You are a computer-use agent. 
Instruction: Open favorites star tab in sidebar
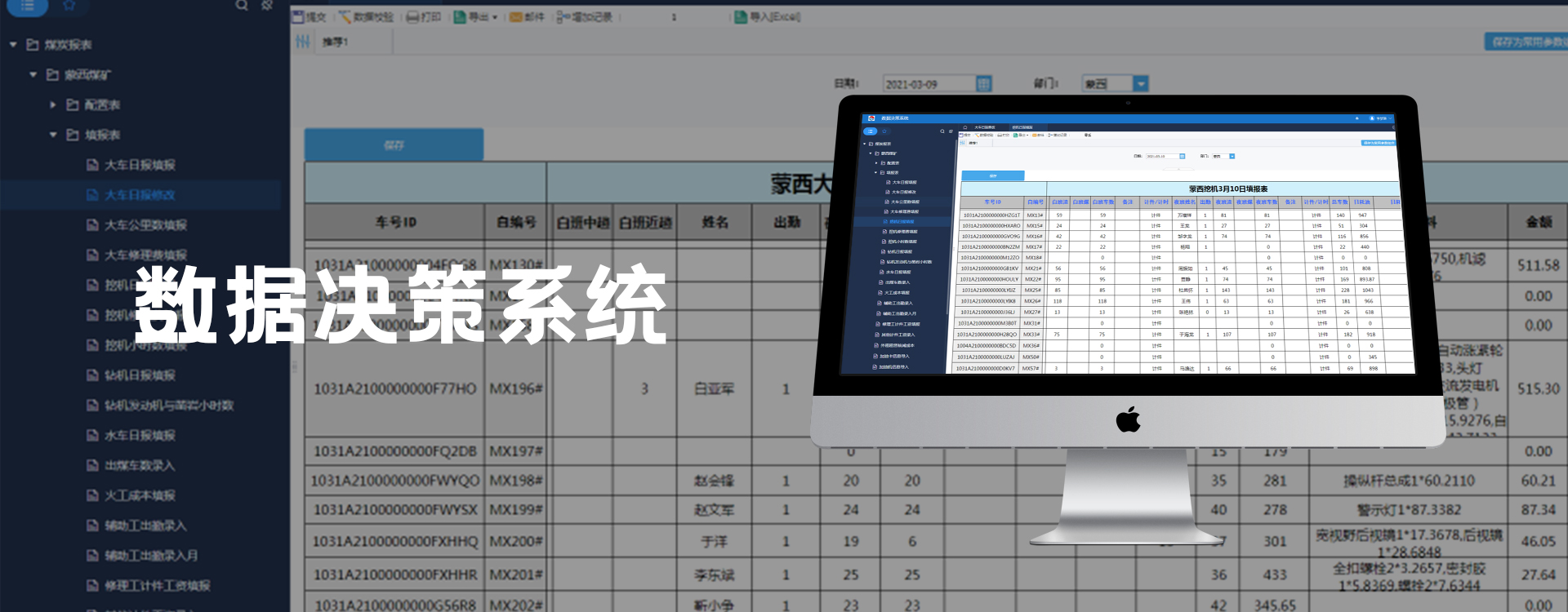tap(69, 5)
